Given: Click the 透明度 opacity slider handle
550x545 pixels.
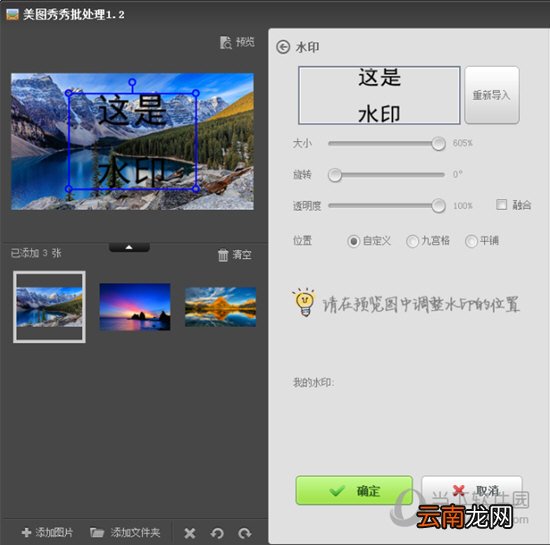Looking at the screenshot, I should (x=438, y=206).
